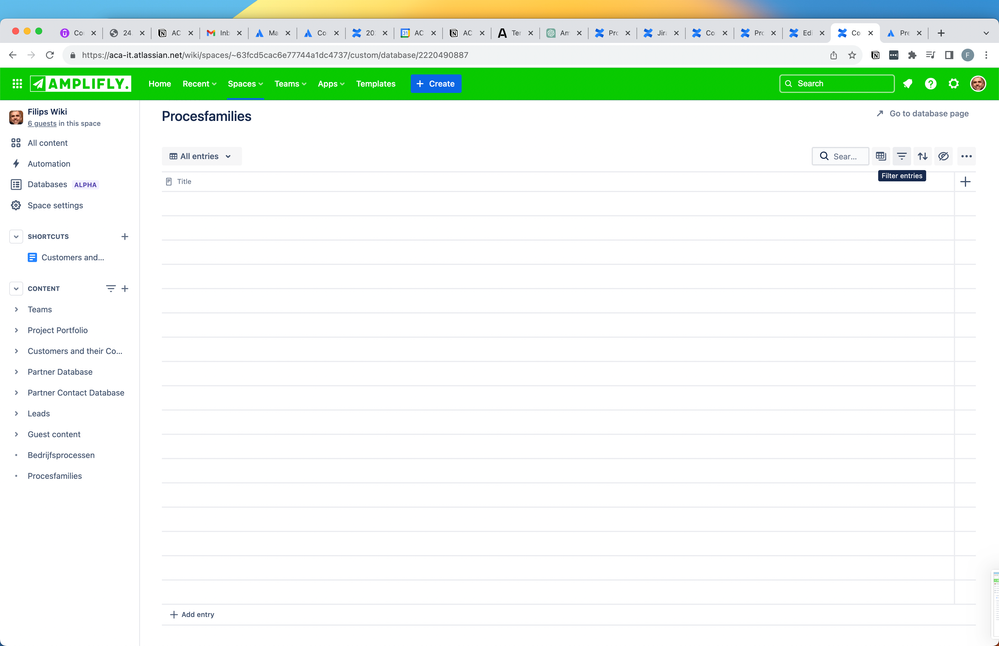Click the Procesfamilies page heading
The image size is (999, 646).
pos(206,117)
